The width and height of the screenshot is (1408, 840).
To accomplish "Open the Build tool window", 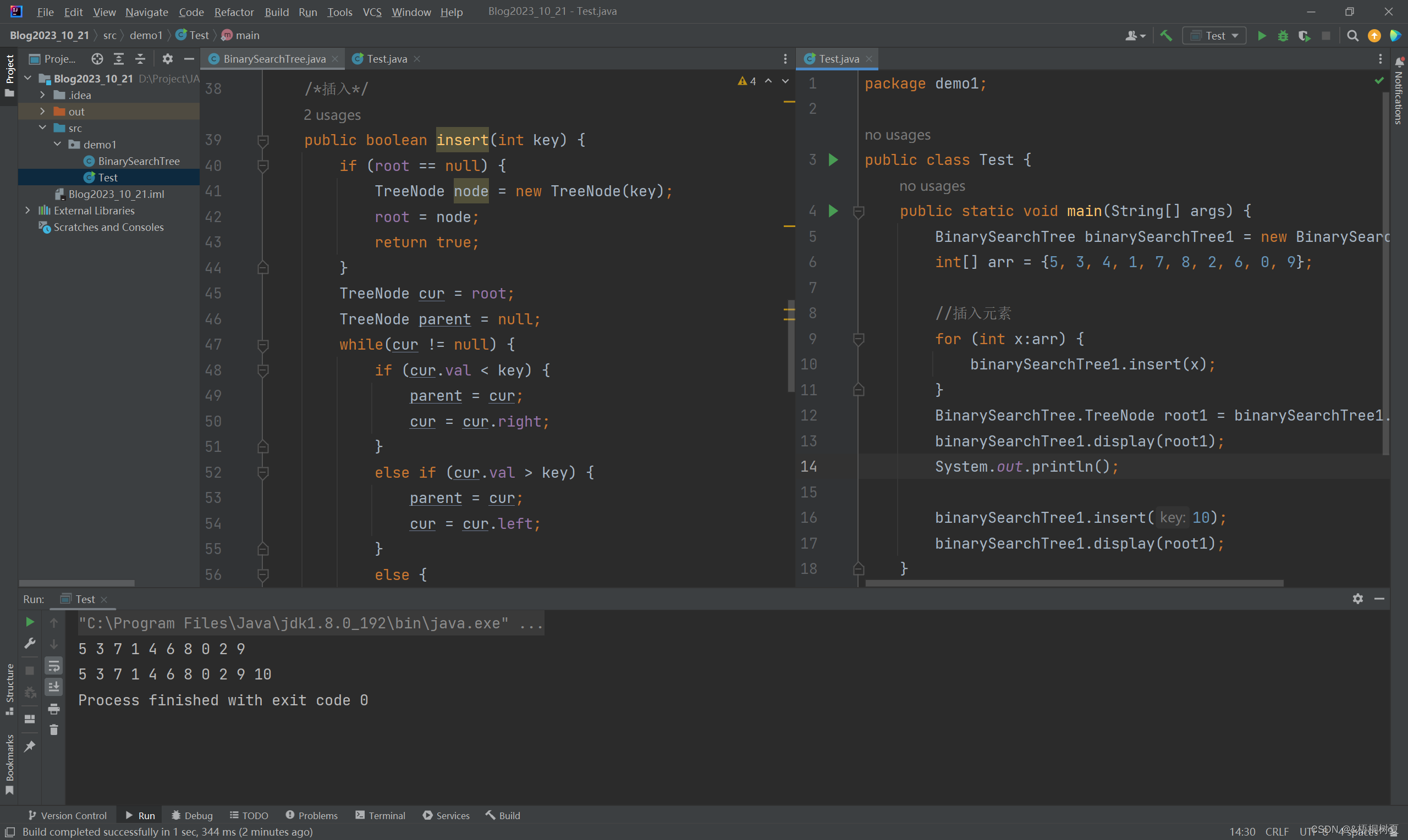I will [503, 815].
